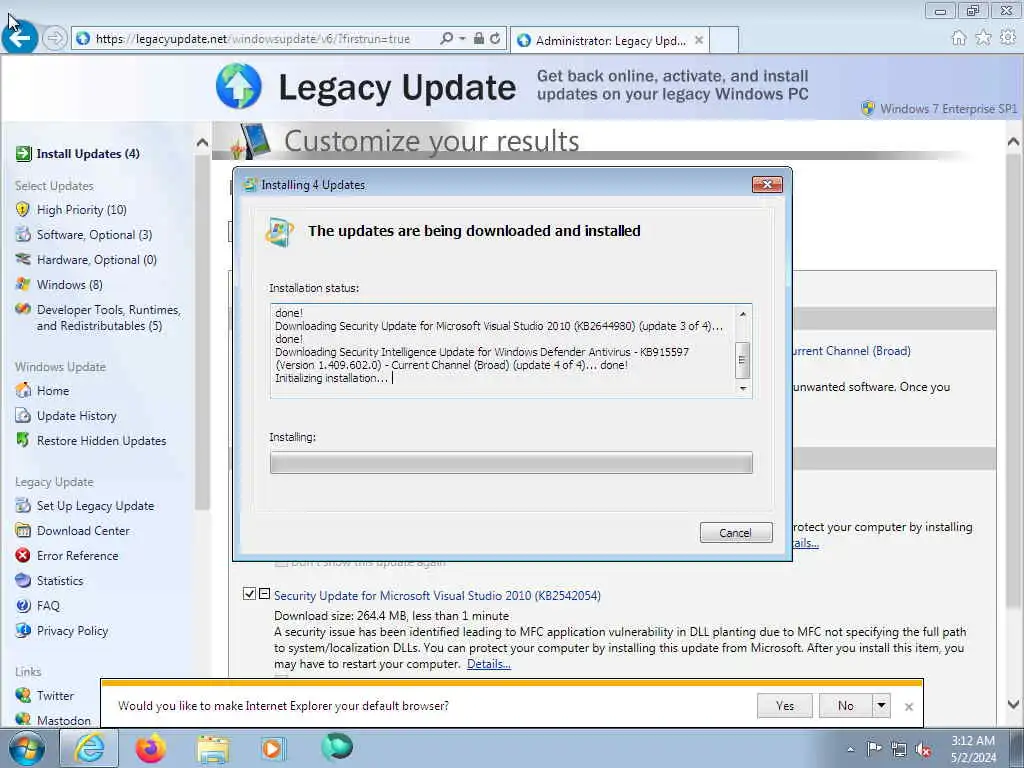Open the Internet Explorer Home icon
Image resolution: width=1024 pixels, height=768 pixels.
(958, 38)
